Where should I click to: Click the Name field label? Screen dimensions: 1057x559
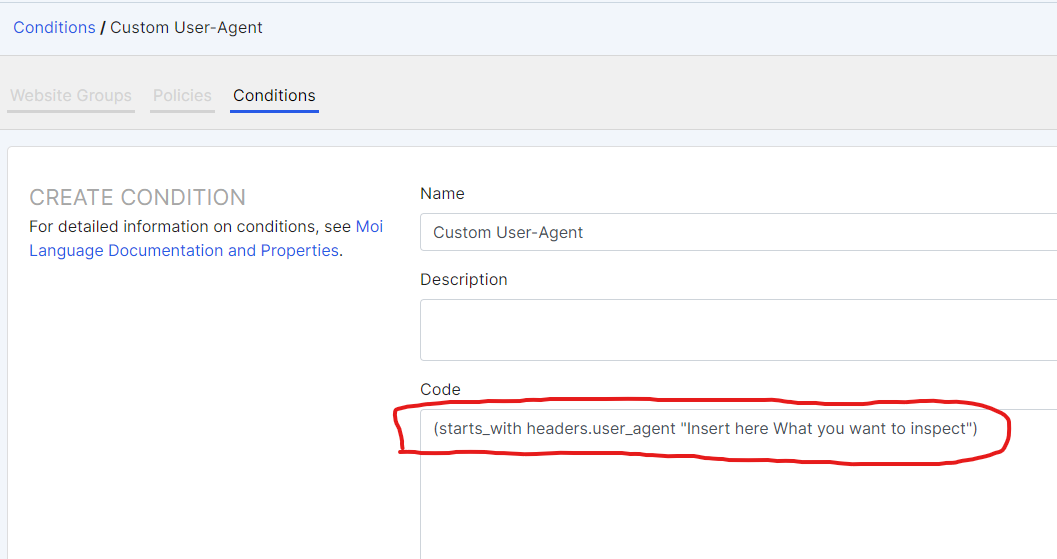coord(442,193)
